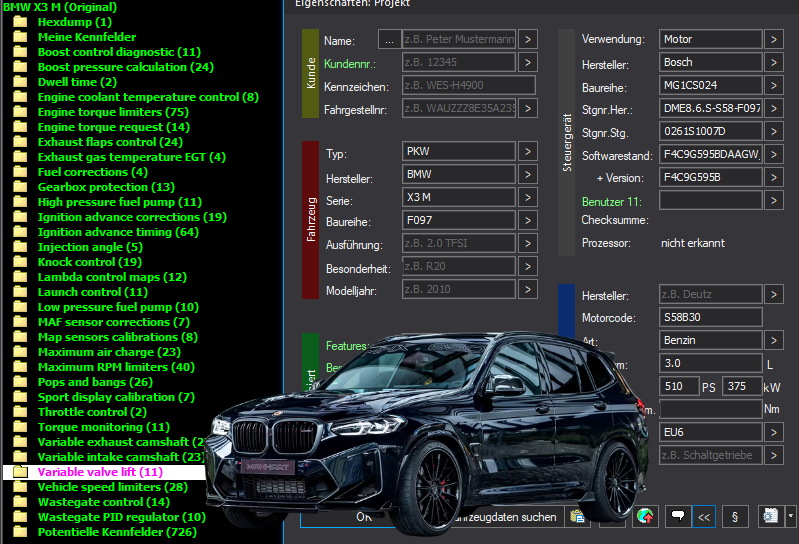
Task: Select Boost control diagnostic (11) folder
Action: pos(119,52)
